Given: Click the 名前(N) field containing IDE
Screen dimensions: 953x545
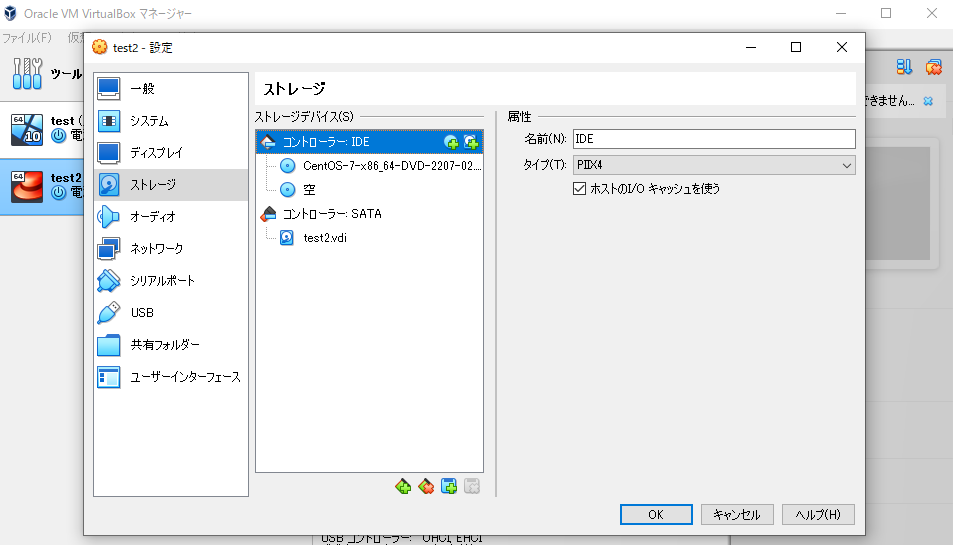Looking at the screenshot, I should click(x=714, y=139).
